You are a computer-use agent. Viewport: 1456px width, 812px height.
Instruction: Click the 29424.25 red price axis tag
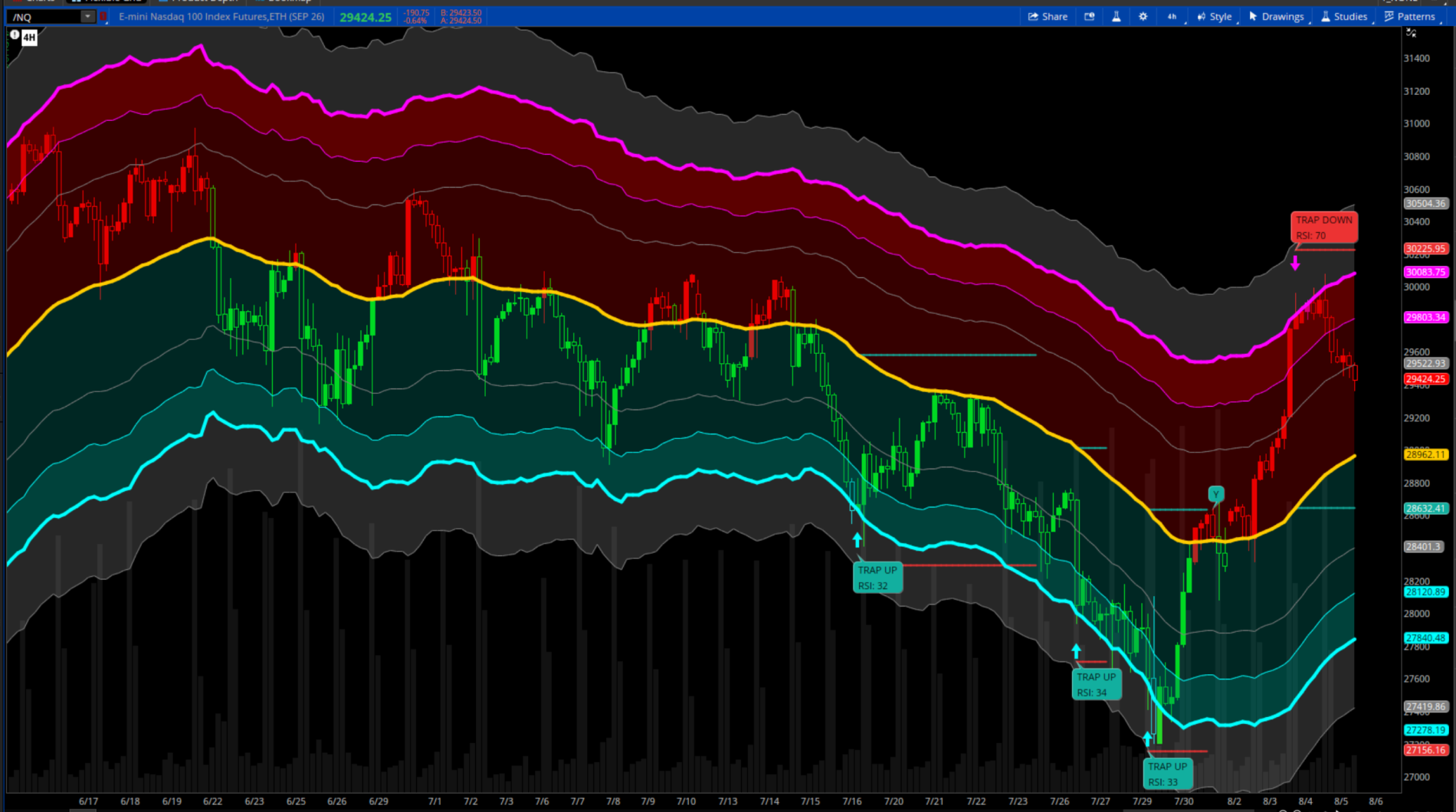(x=1425, y=379)
